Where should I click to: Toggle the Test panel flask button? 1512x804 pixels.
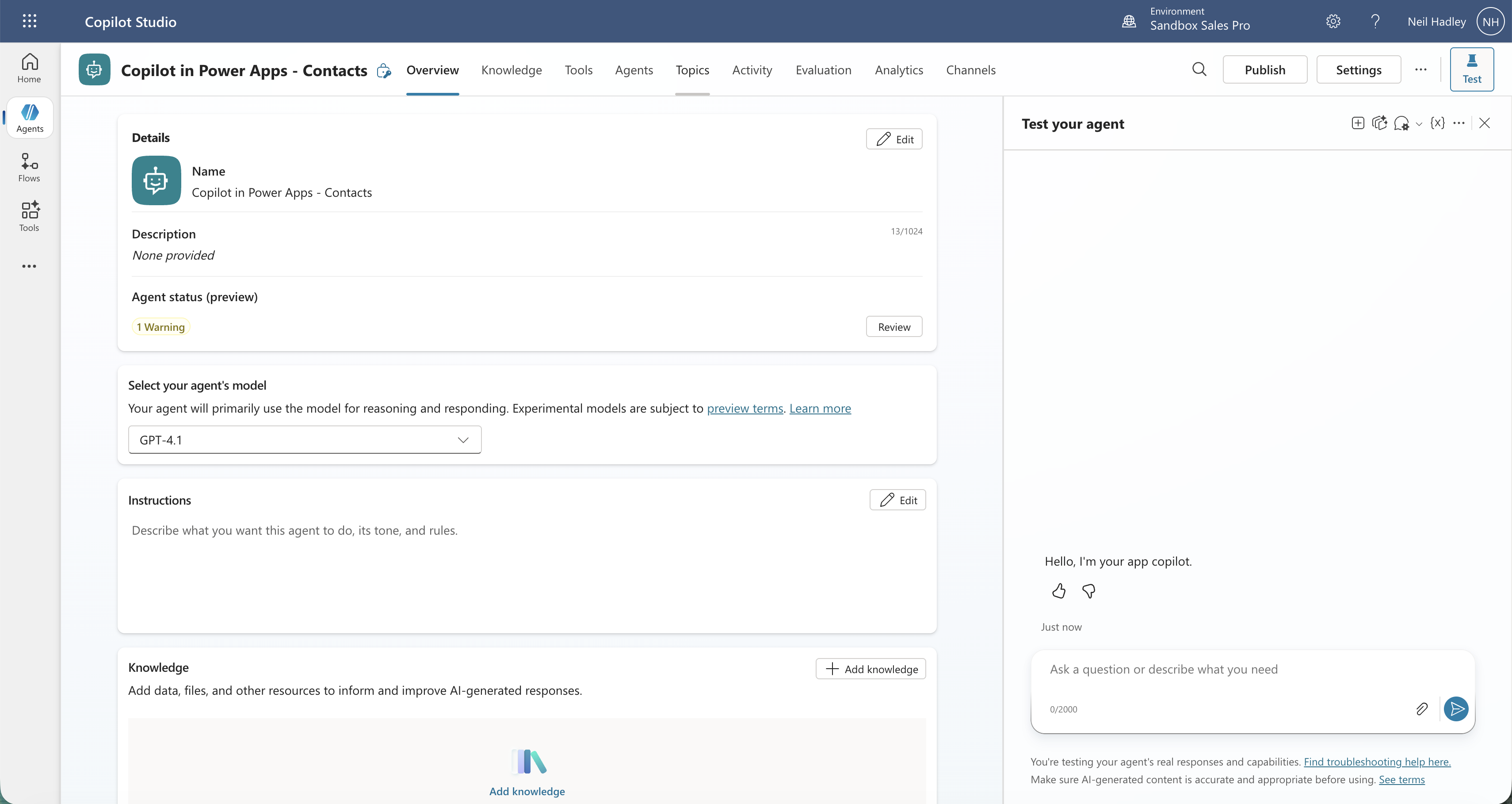point(1471,69)
